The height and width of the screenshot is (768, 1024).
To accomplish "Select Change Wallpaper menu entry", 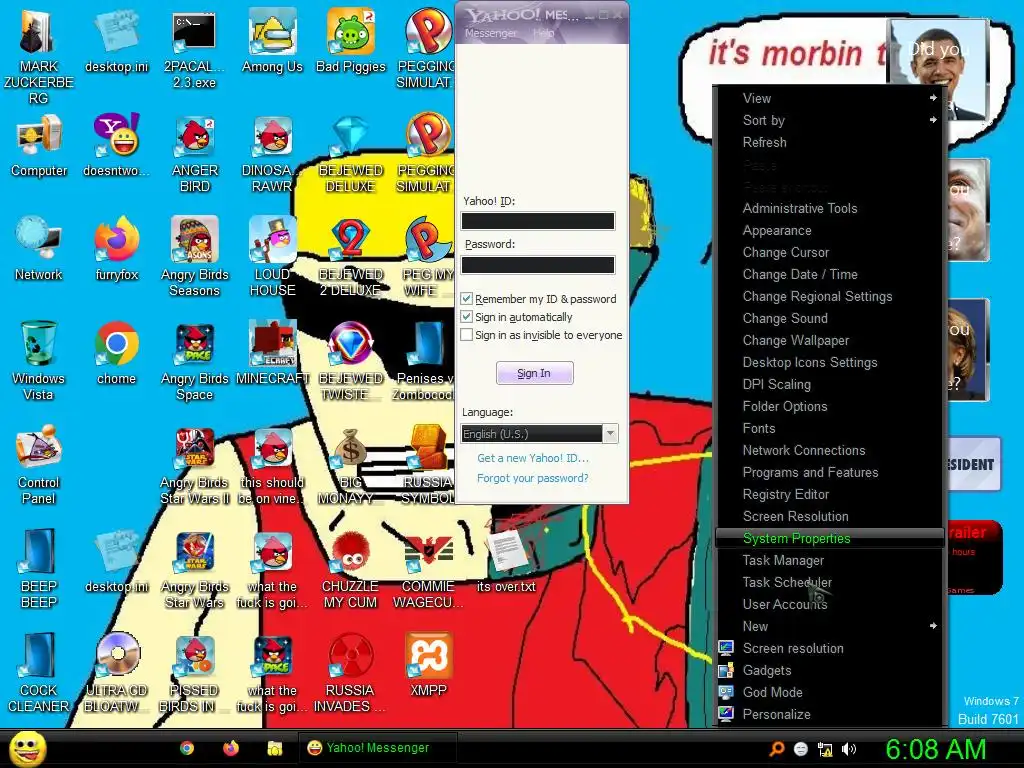I will click(x=830, y=340).
